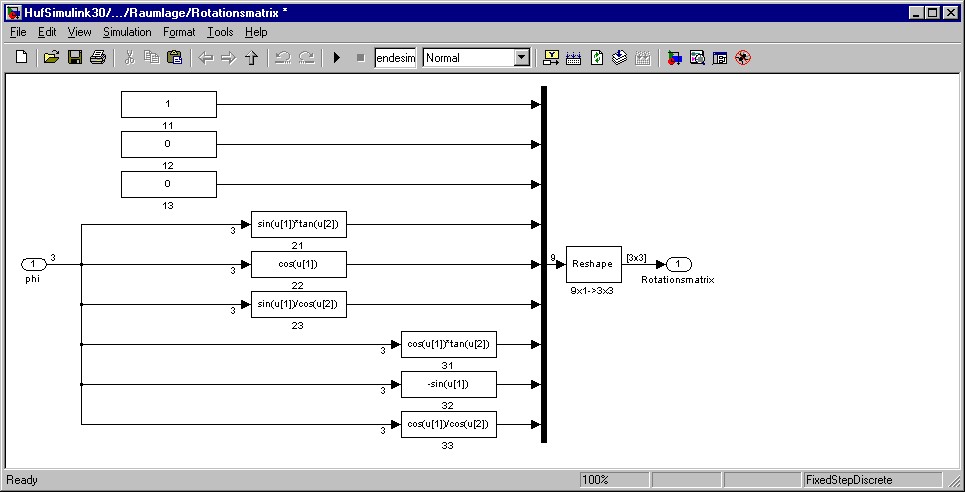Select the Reshape block
965x492 pixels.
[594, 264]
